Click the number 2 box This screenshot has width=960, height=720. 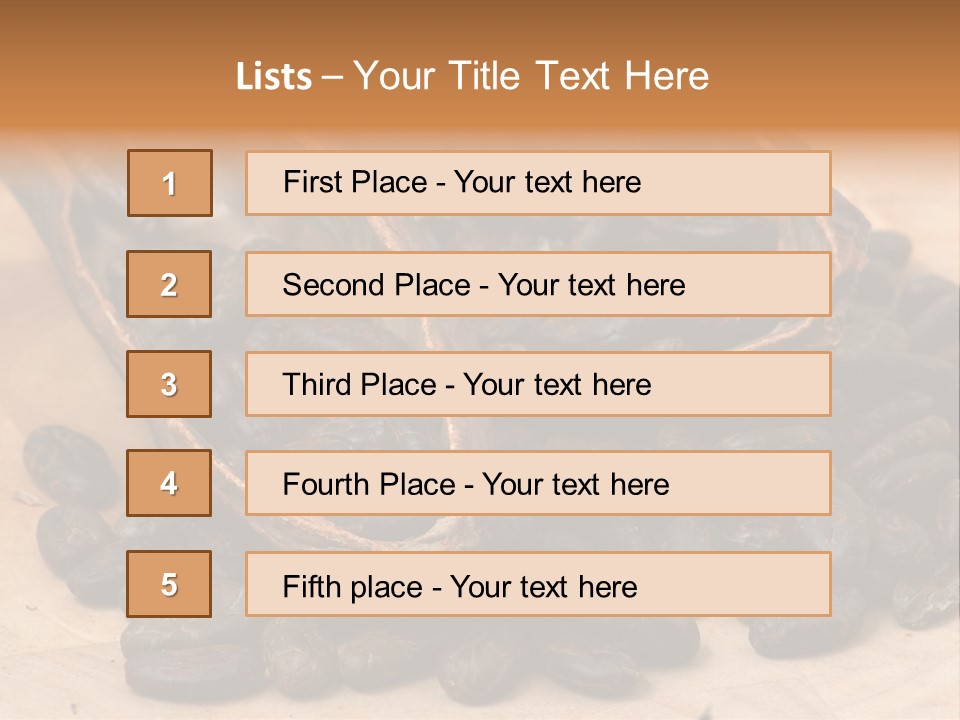coord(169,284)
